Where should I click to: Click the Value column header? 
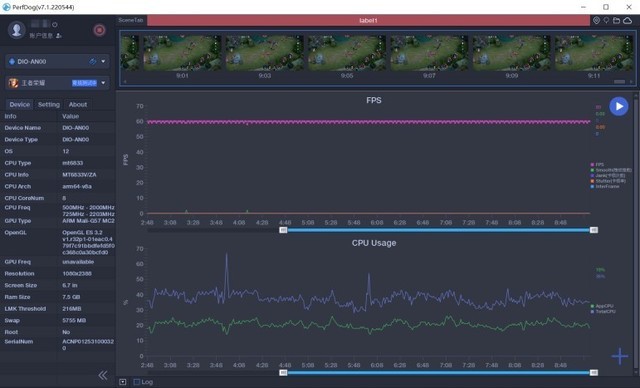coord(70,116)
